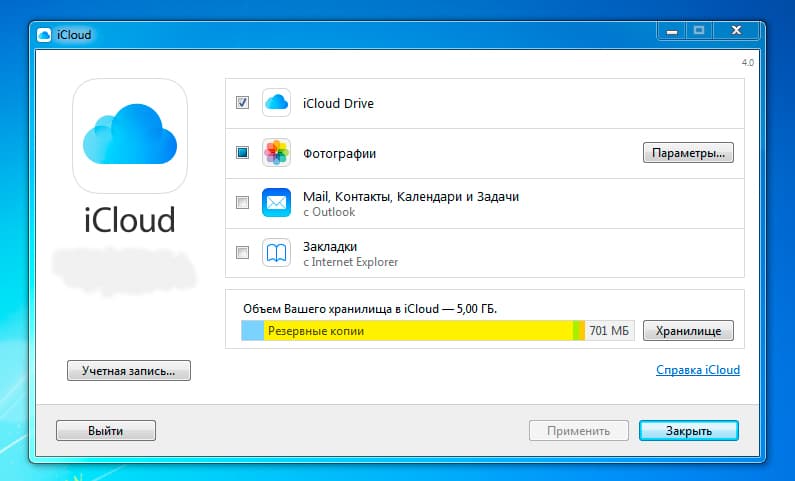Click the yellow Резервные копии storage segment

tap(418, 330)
